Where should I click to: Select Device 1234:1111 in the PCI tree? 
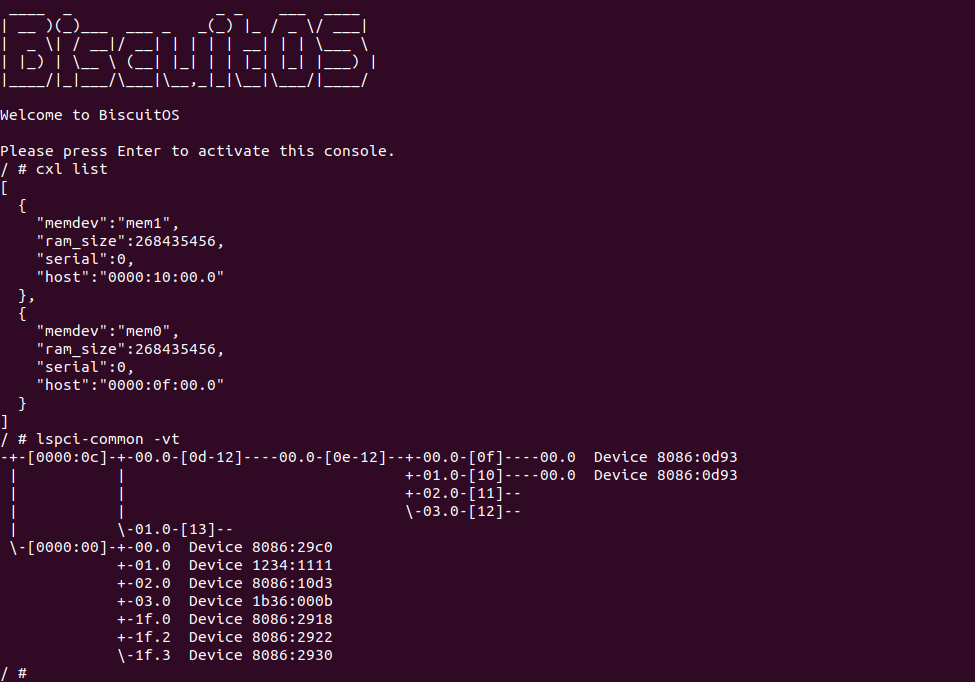pyautogui.click(x=260, y=565)
